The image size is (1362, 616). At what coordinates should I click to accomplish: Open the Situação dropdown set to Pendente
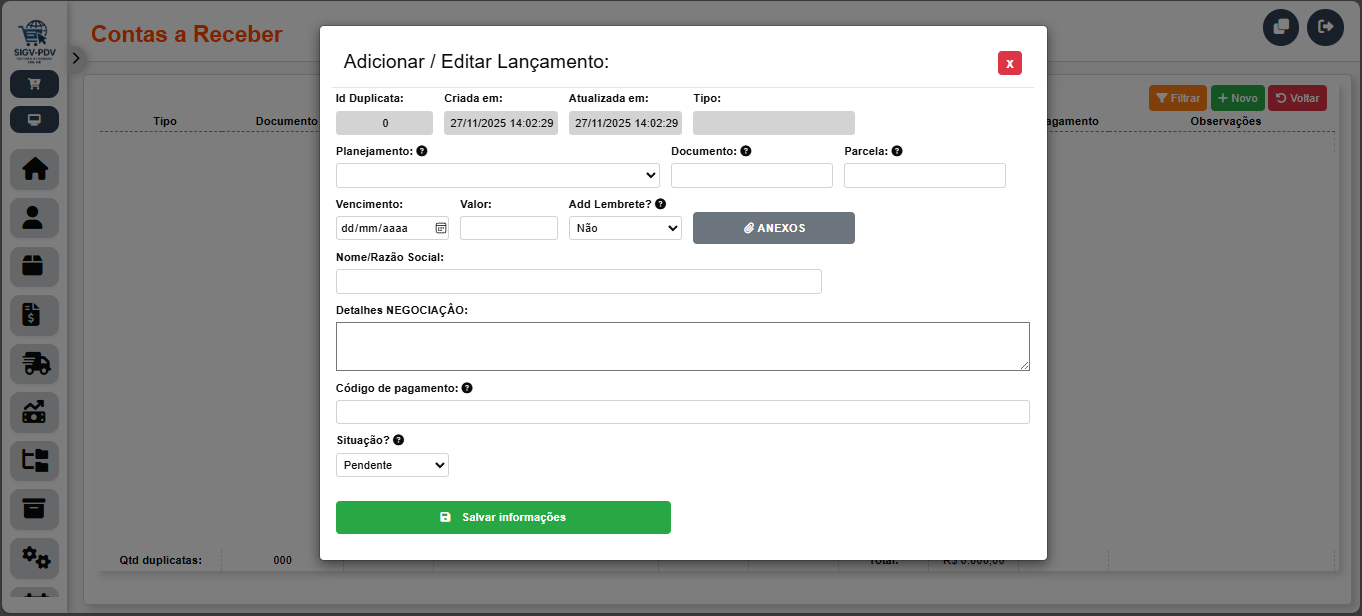[x=392, y=465]
